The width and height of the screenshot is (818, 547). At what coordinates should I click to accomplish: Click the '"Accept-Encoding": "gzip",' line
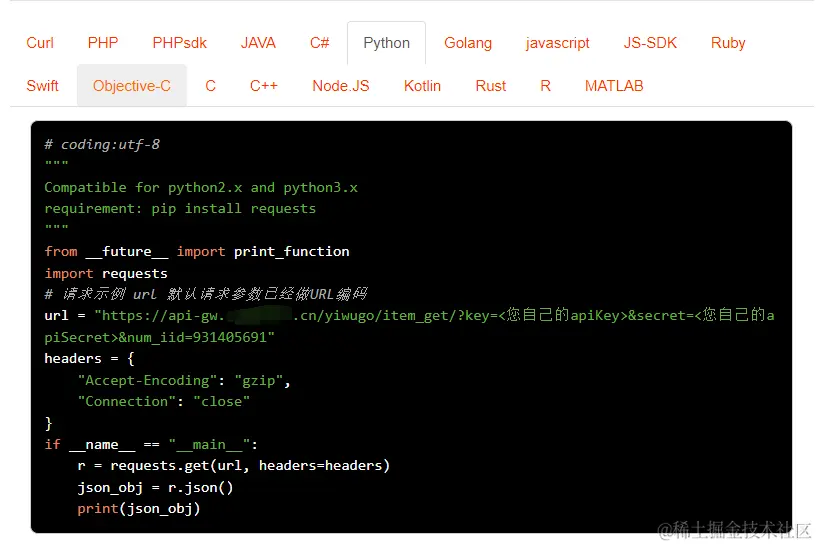184,381
